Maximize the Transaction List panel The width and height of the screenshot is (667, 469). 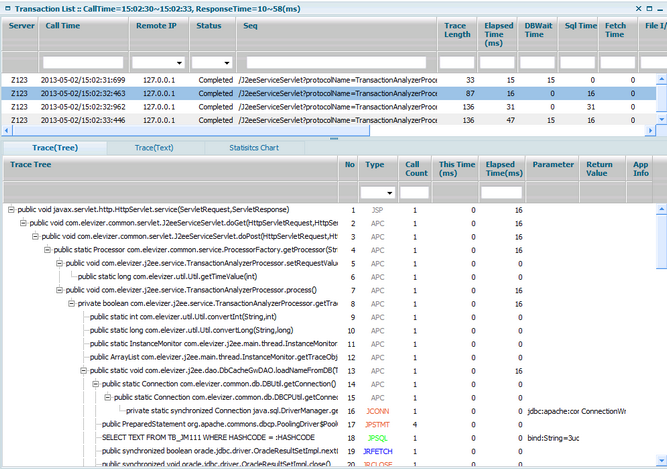tap(649, 9)
